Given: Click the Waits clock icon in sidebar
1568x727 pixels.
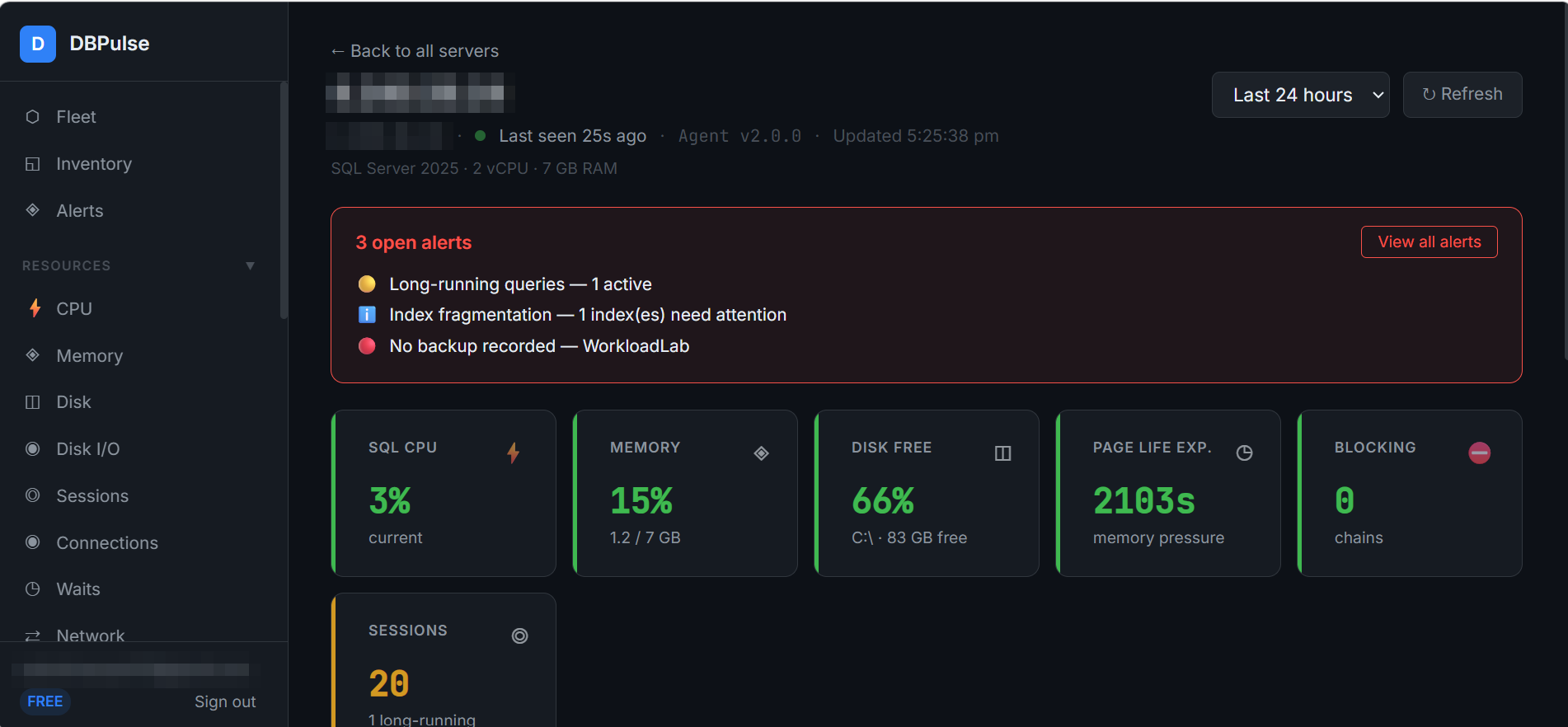Looking at the screenshot, I should pos(33,589).
